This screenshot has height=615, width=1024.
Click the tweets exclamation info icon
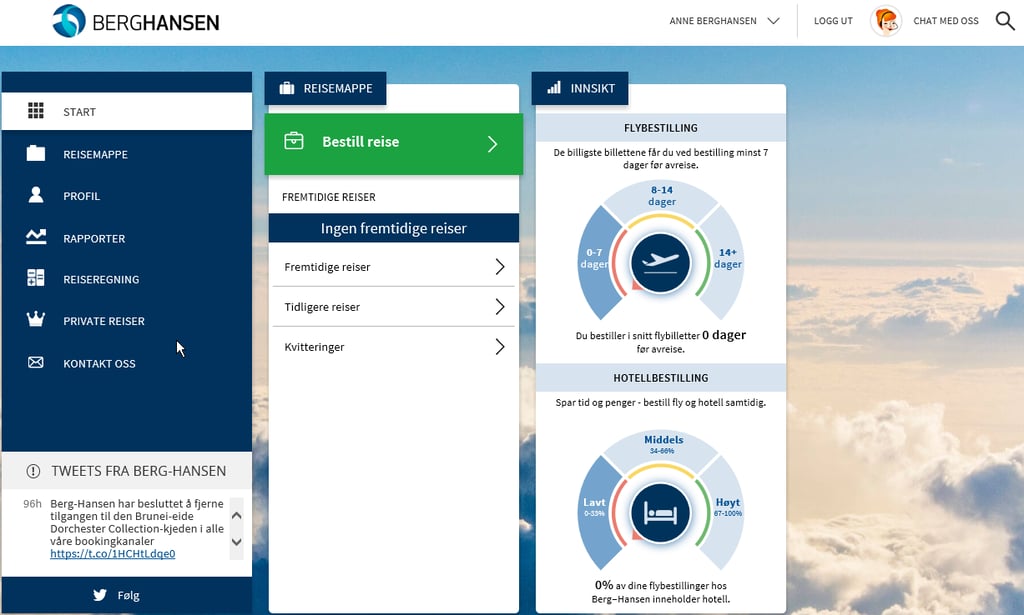coord(33,471)
